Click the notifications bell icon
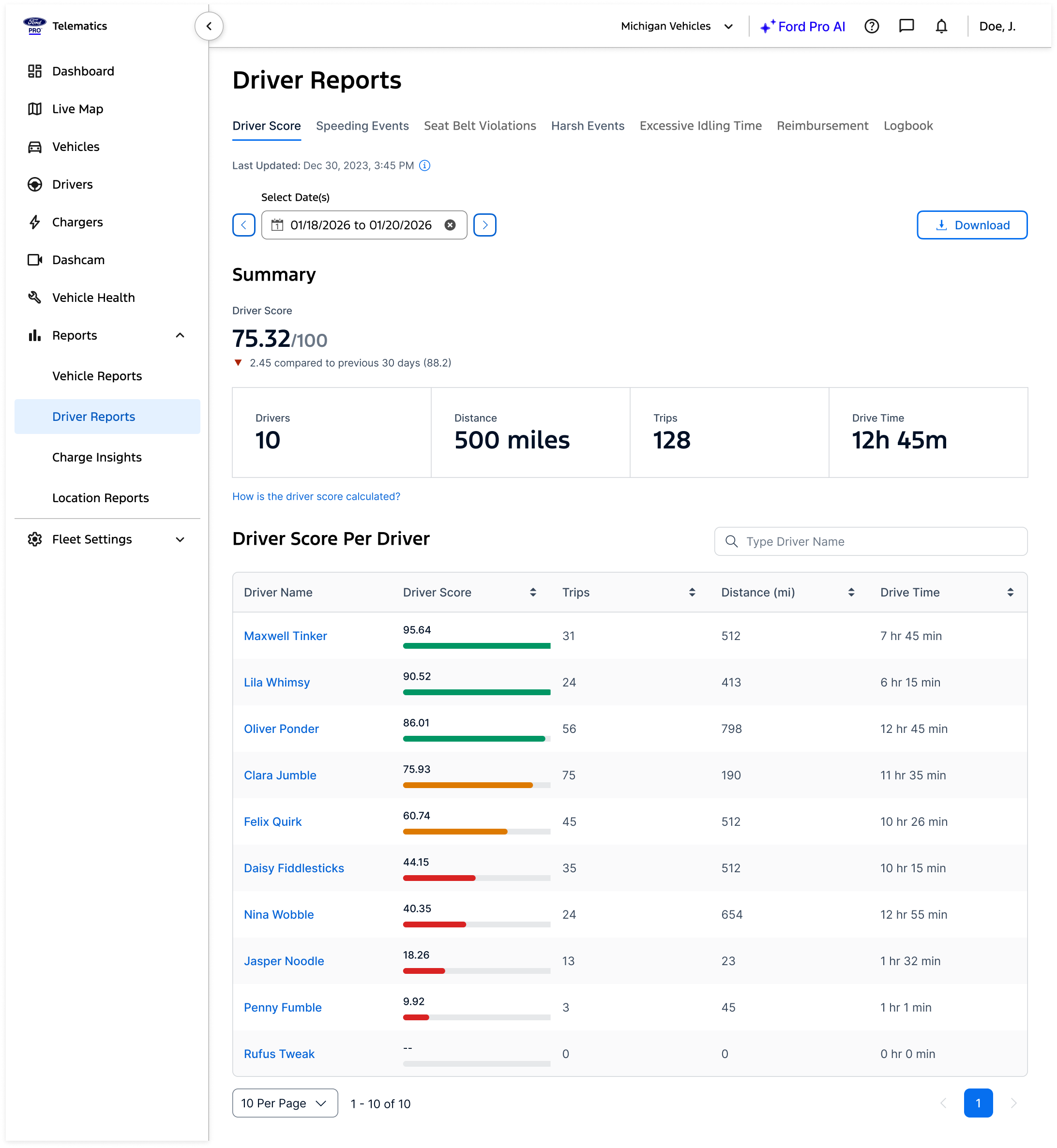This screenshot has width=1057, height=1148. (x=941, y=26)
